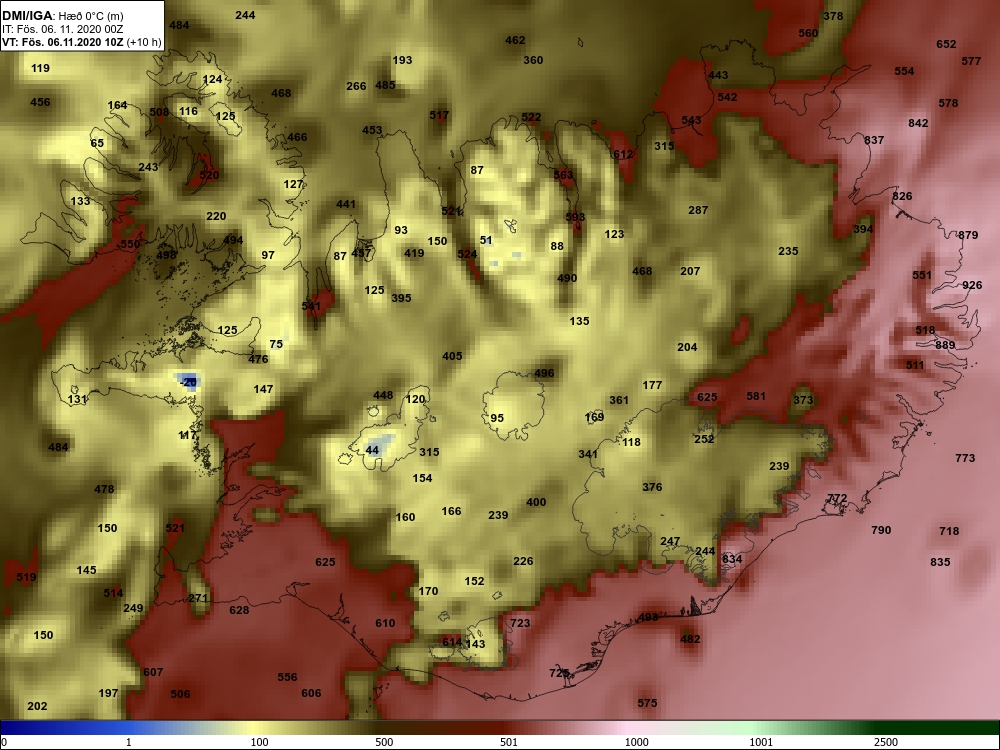Click the map value 287
Image resolution: width=1000 pixels, height=750 pixels.
click(698, 210)
